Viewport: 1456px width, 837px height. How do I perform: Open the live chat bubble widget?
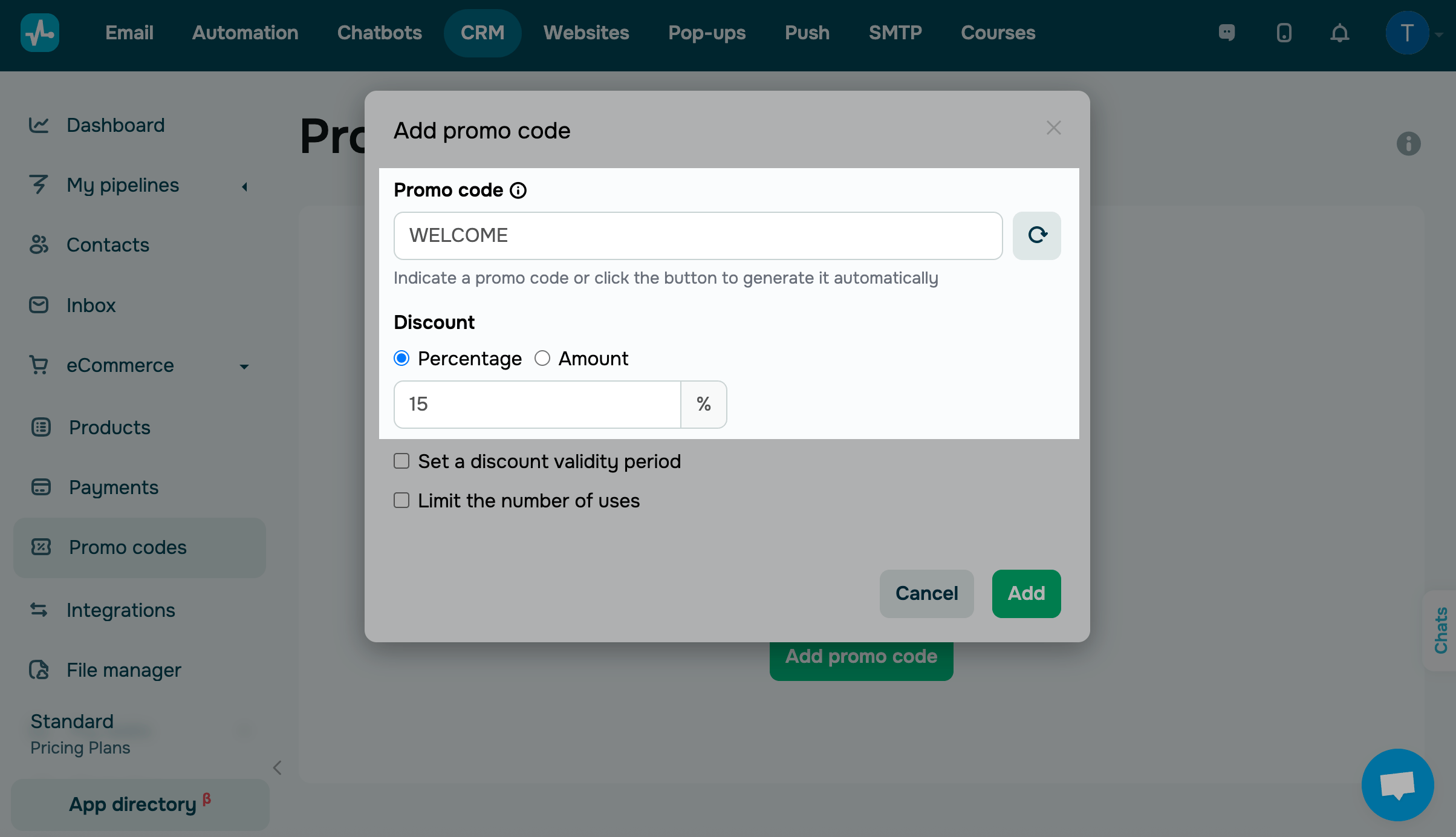click(1397, 784)
